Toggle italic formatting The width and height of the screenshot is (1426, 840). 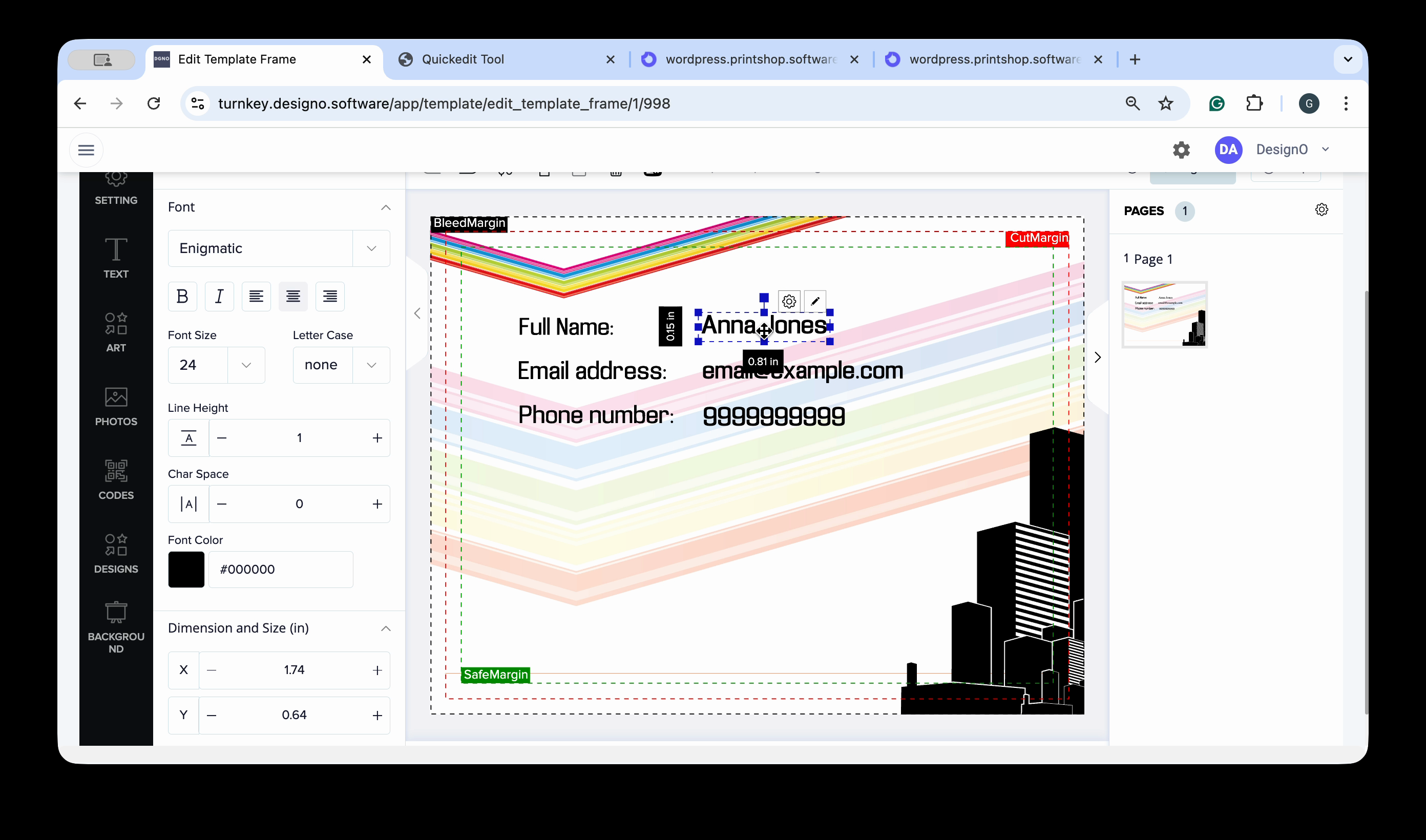pos(219,296)
